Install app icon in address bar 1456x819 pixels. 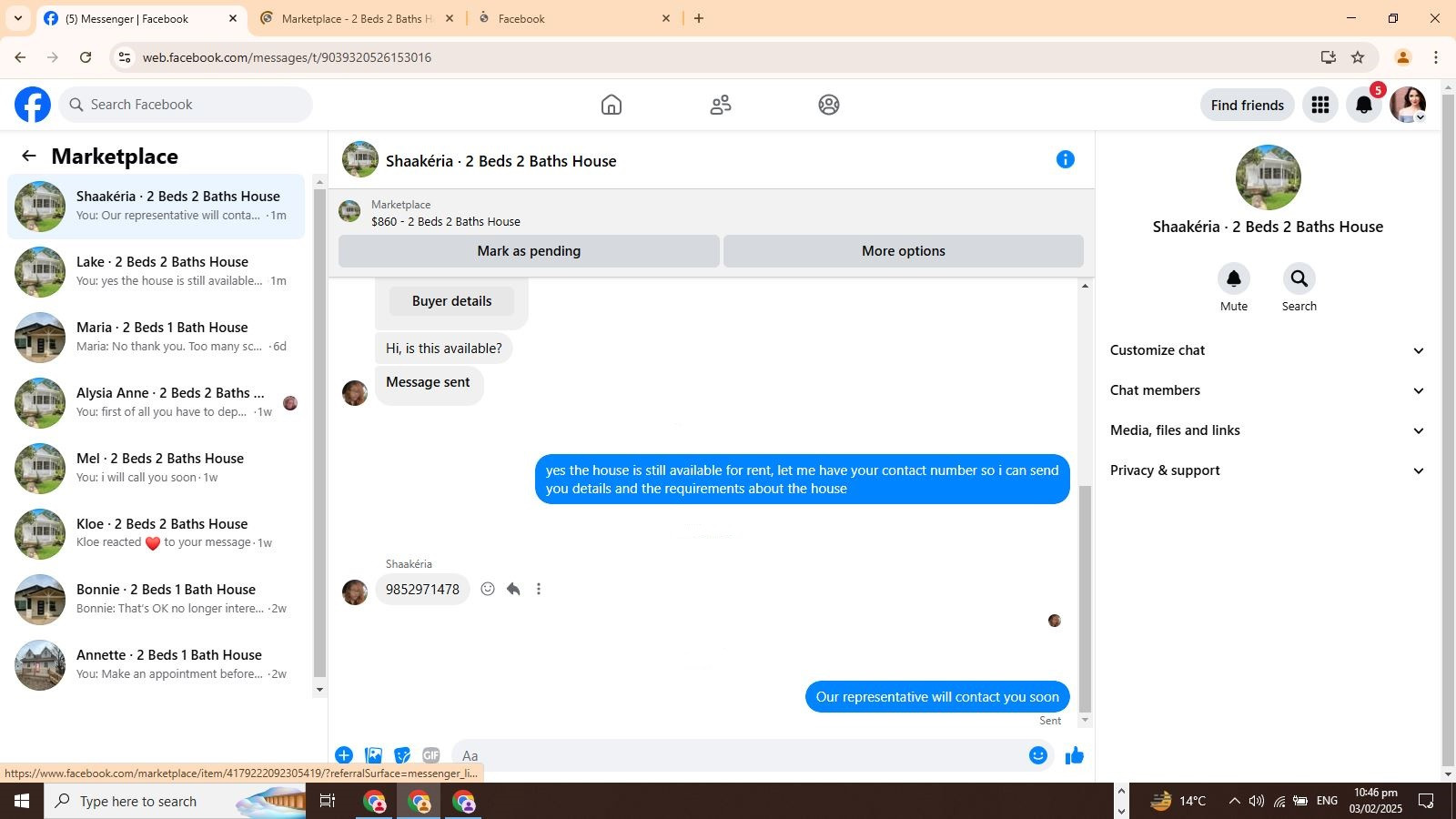click(x=1329, y=57)
